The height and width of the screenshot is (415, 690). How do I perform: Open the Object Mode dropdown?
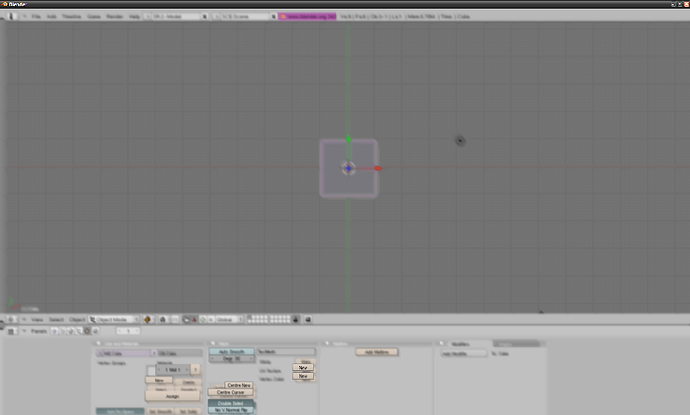(114, 320)
